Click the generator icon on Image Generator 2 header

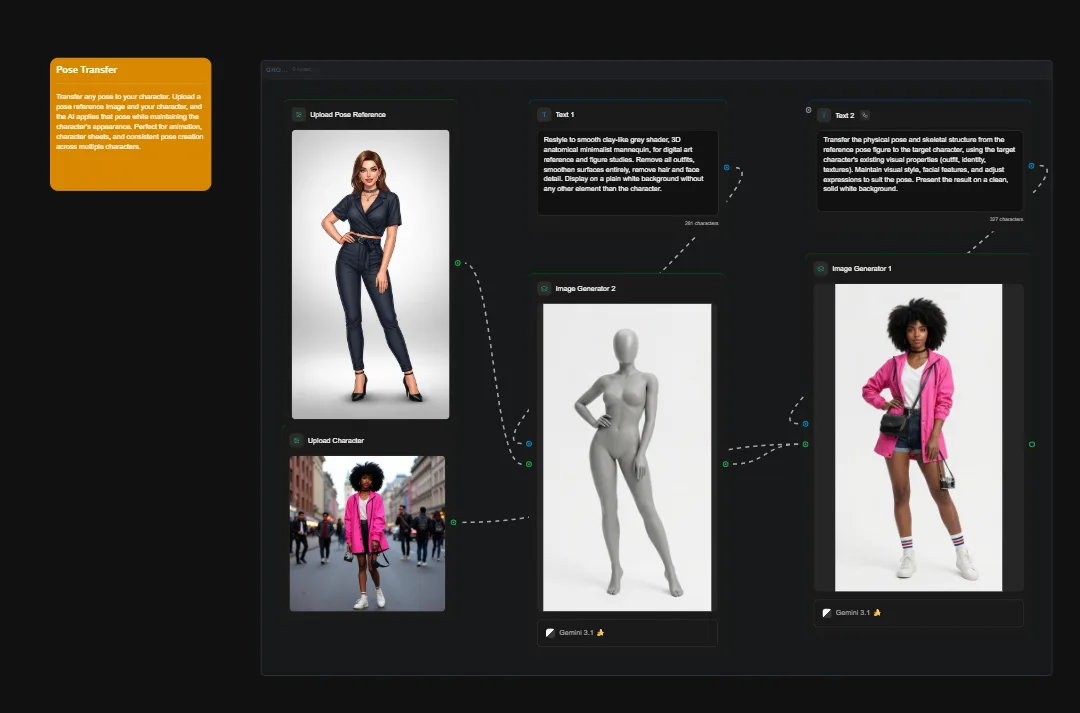[543, 288]
